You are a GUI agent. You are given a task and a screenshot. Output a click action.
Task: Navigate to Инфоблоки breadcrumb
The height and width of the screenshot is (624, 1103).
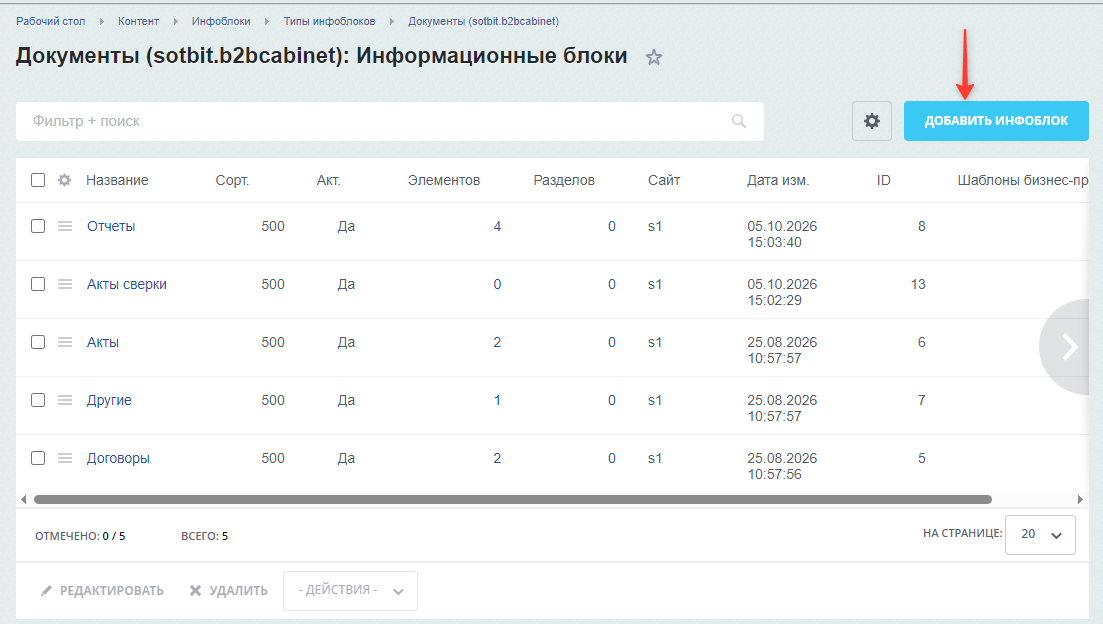(221, 21)
